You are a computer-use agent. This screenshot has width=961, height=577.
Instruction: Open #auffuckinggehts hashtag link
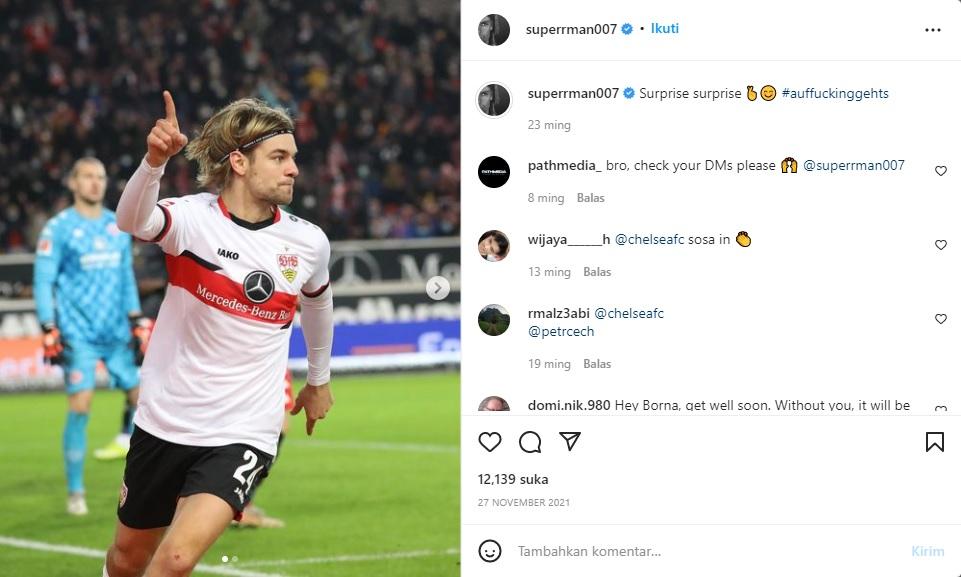835,94
